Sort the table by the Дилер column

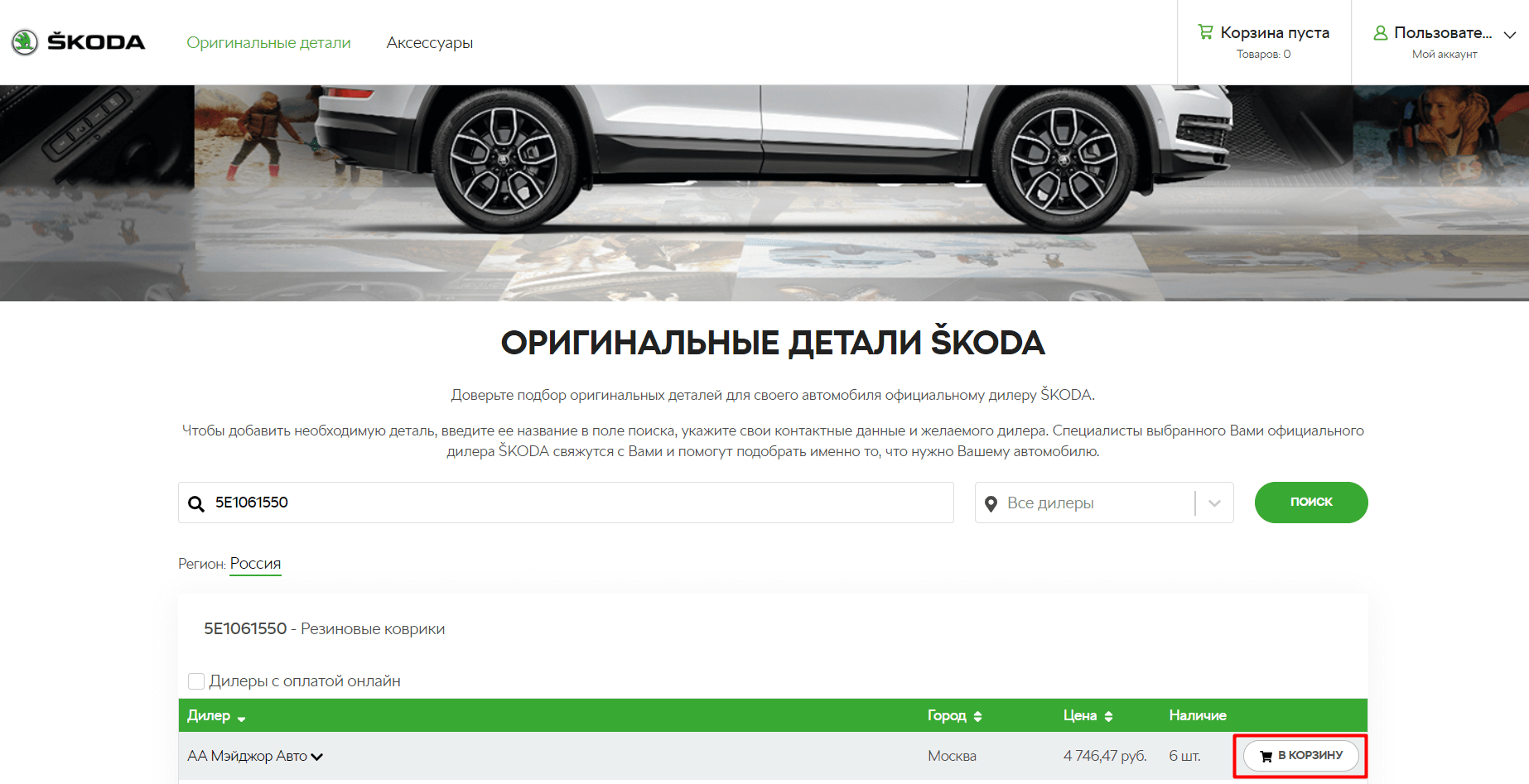[x=216, y=715]
